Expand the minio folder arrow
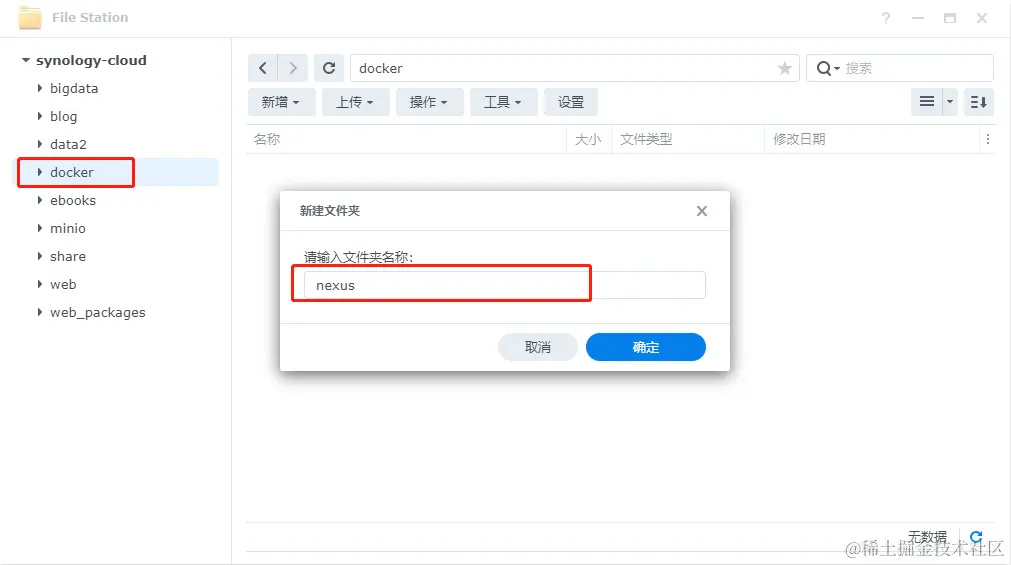The width and height of the screenshot is (1011, 565). tap(40, 228)
